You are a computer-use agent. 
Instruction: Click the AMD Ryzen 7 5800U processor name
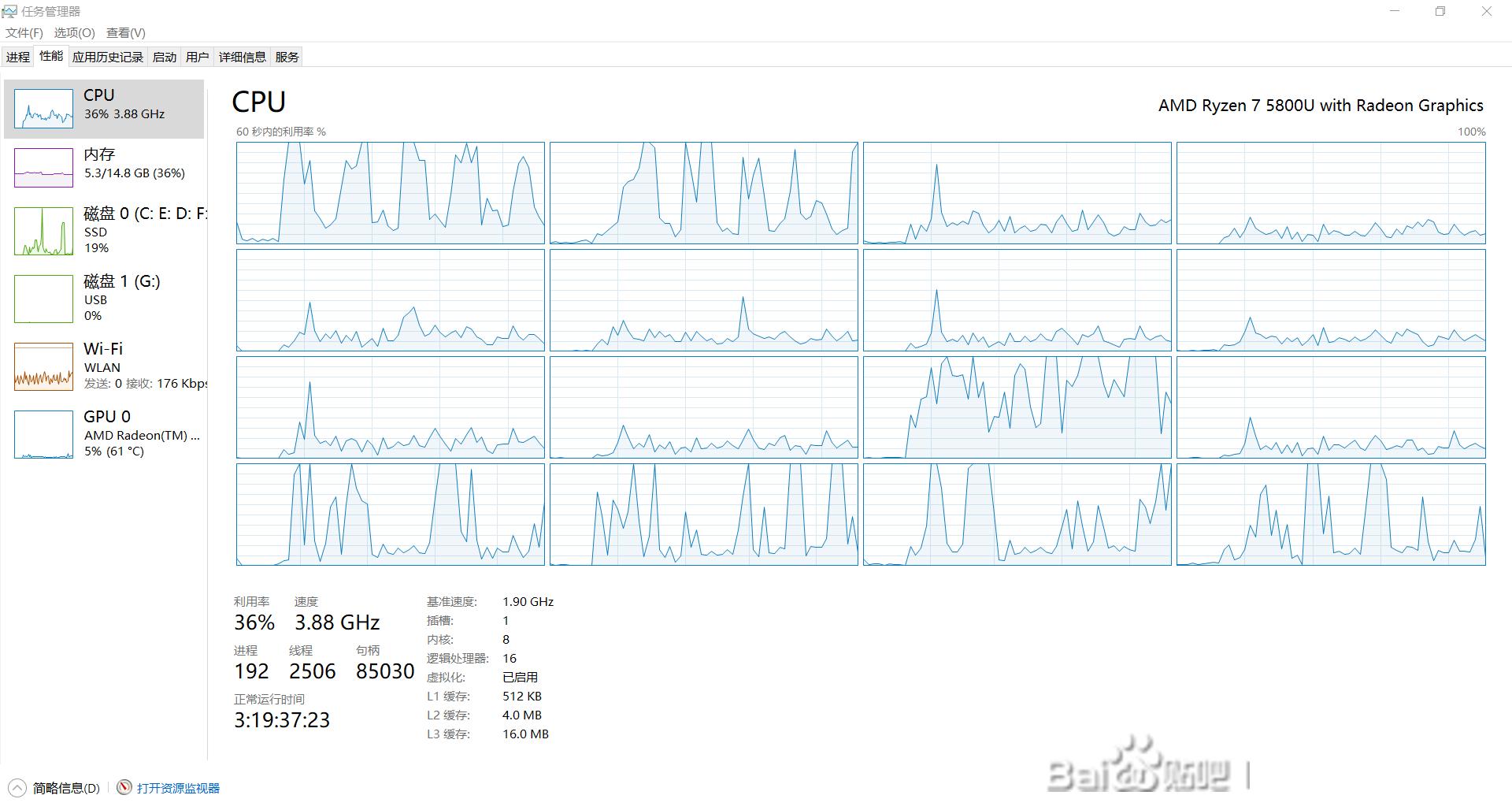click(1321, 106)
